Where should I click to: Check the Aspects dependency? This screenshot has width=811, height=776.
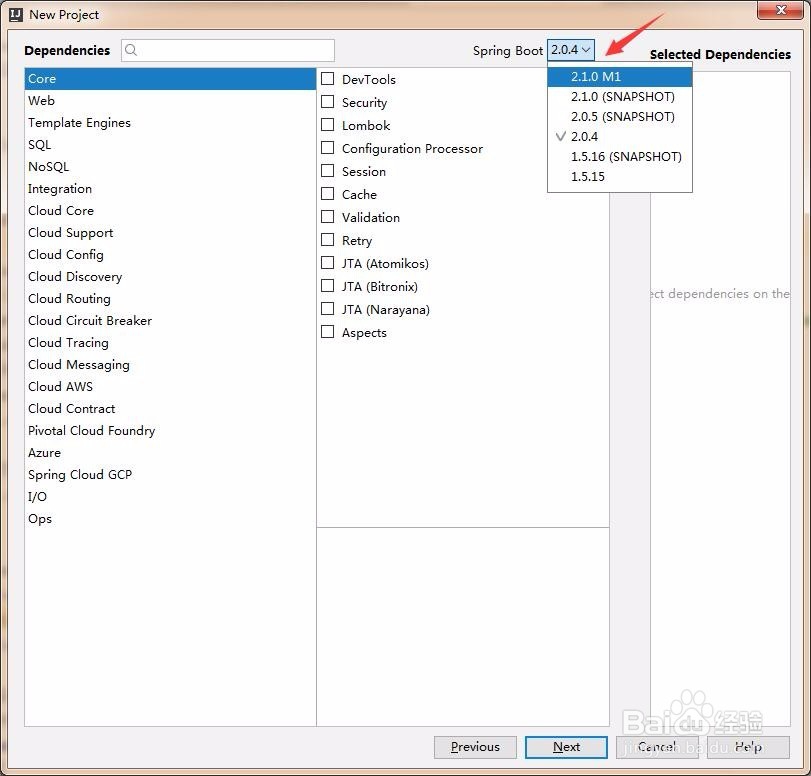coord(327,332)
